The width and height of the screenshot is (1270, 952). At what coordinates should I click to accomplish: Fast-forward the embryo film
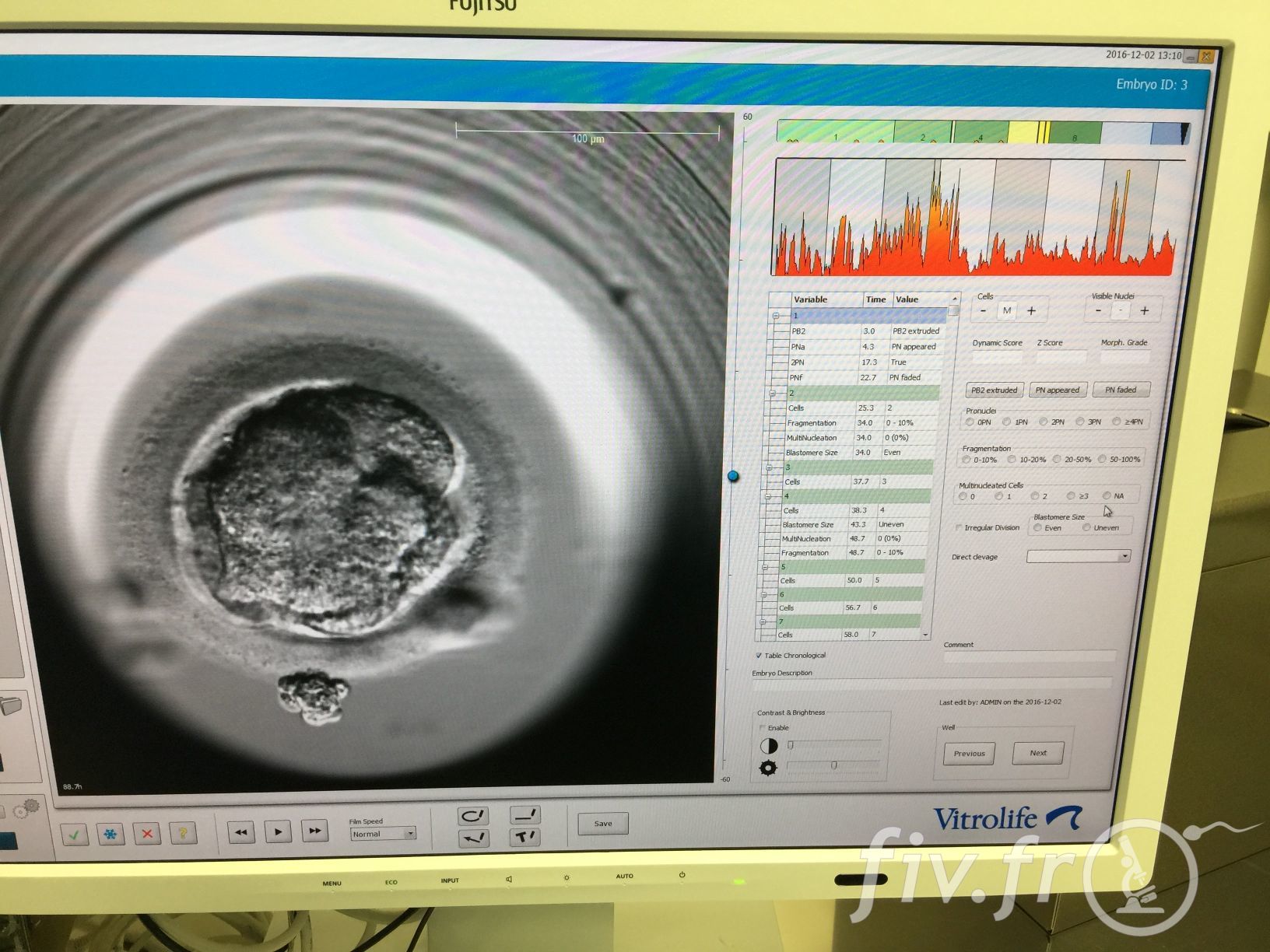(314, 831)
